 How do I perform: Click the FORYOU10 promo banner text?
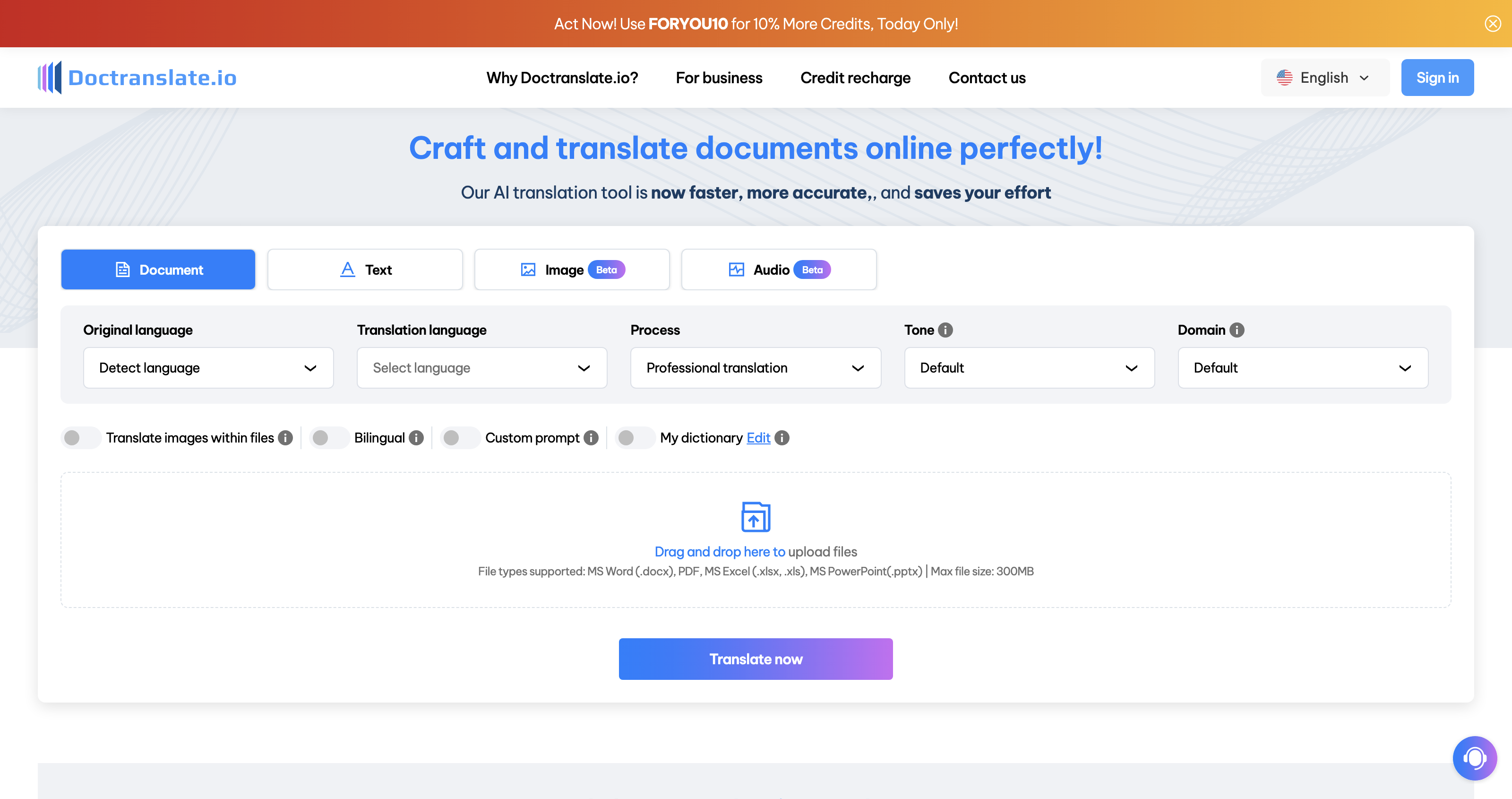click(756, 24)
